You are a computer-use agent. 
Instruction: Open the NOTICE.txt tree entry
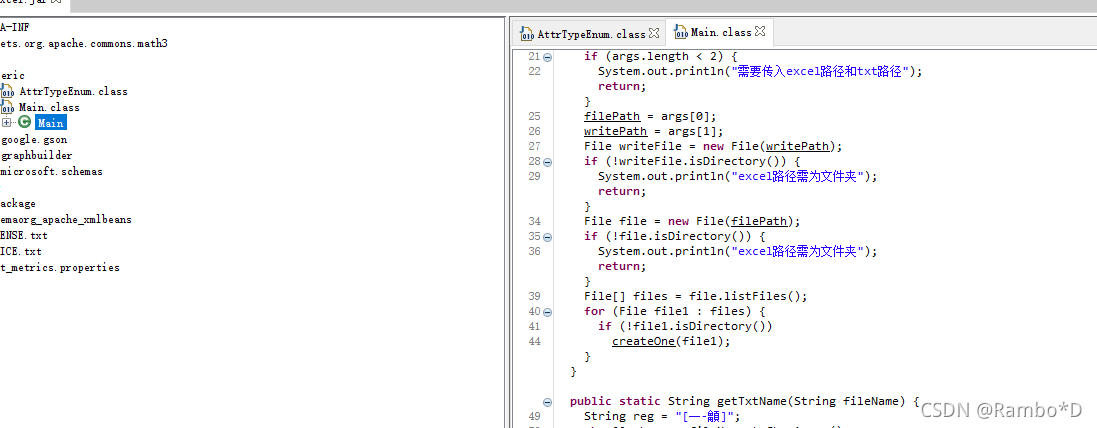(21, 252)
